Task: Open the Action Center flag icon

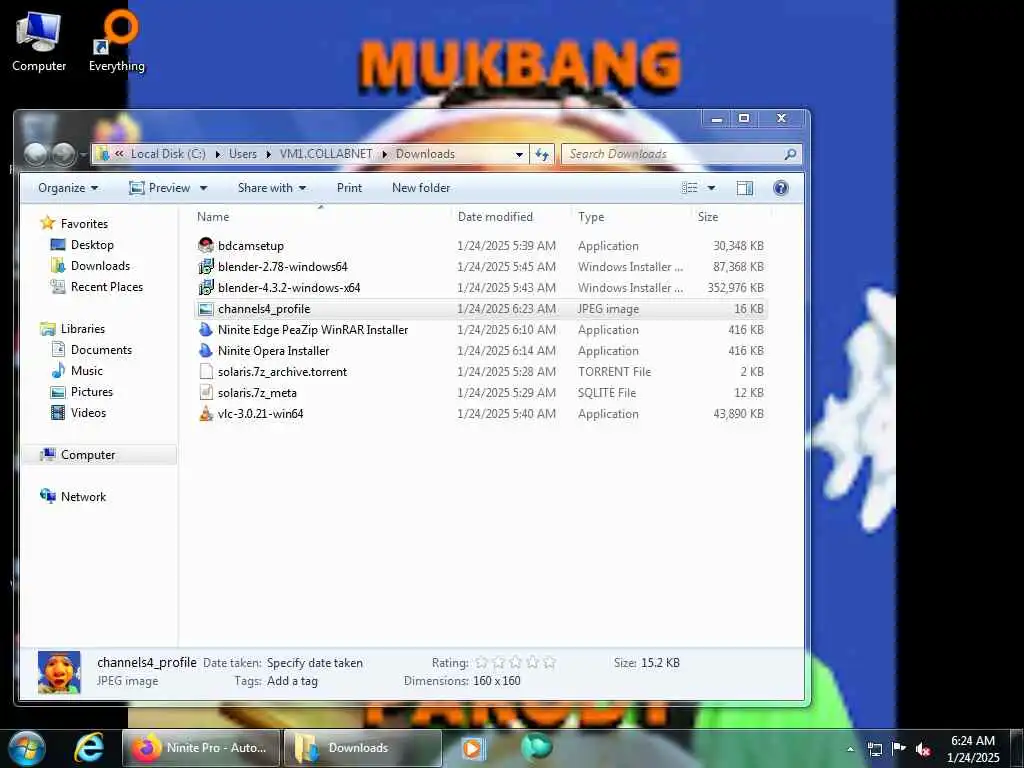Action: [x=899, y=749]
